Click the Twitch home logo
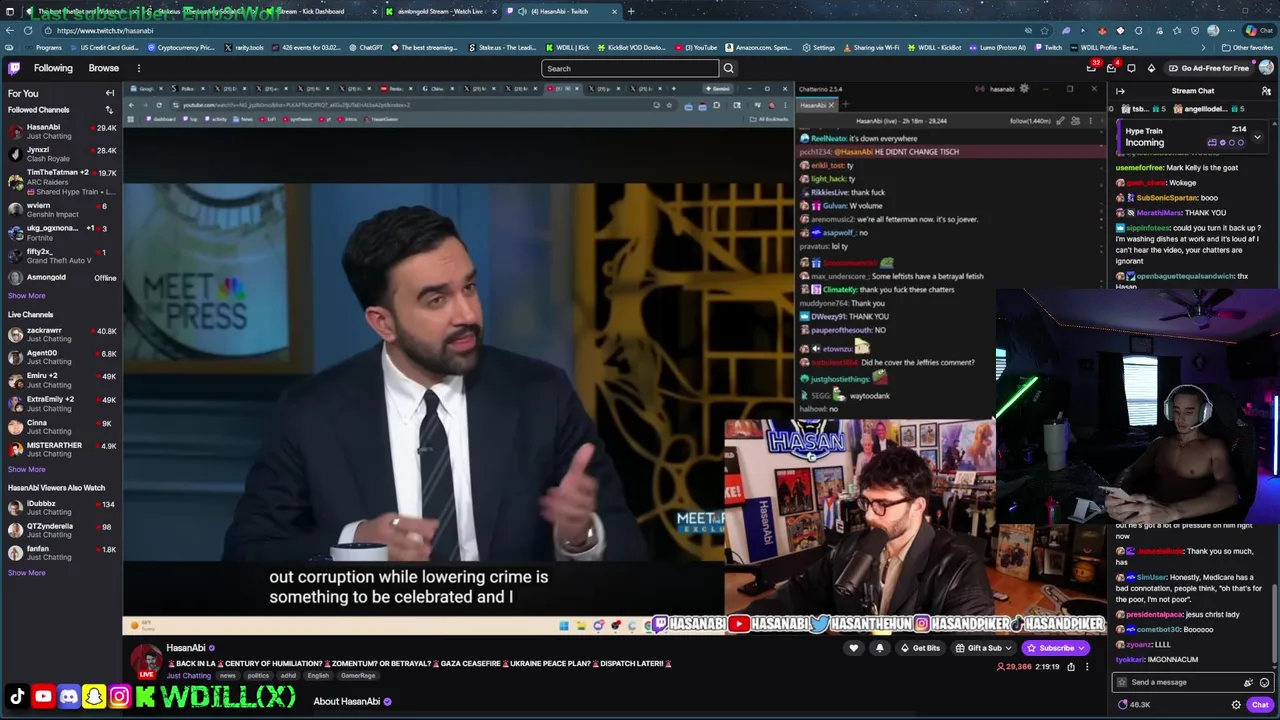The height and width of the screenshot is (720, 1280). (14, 68)
